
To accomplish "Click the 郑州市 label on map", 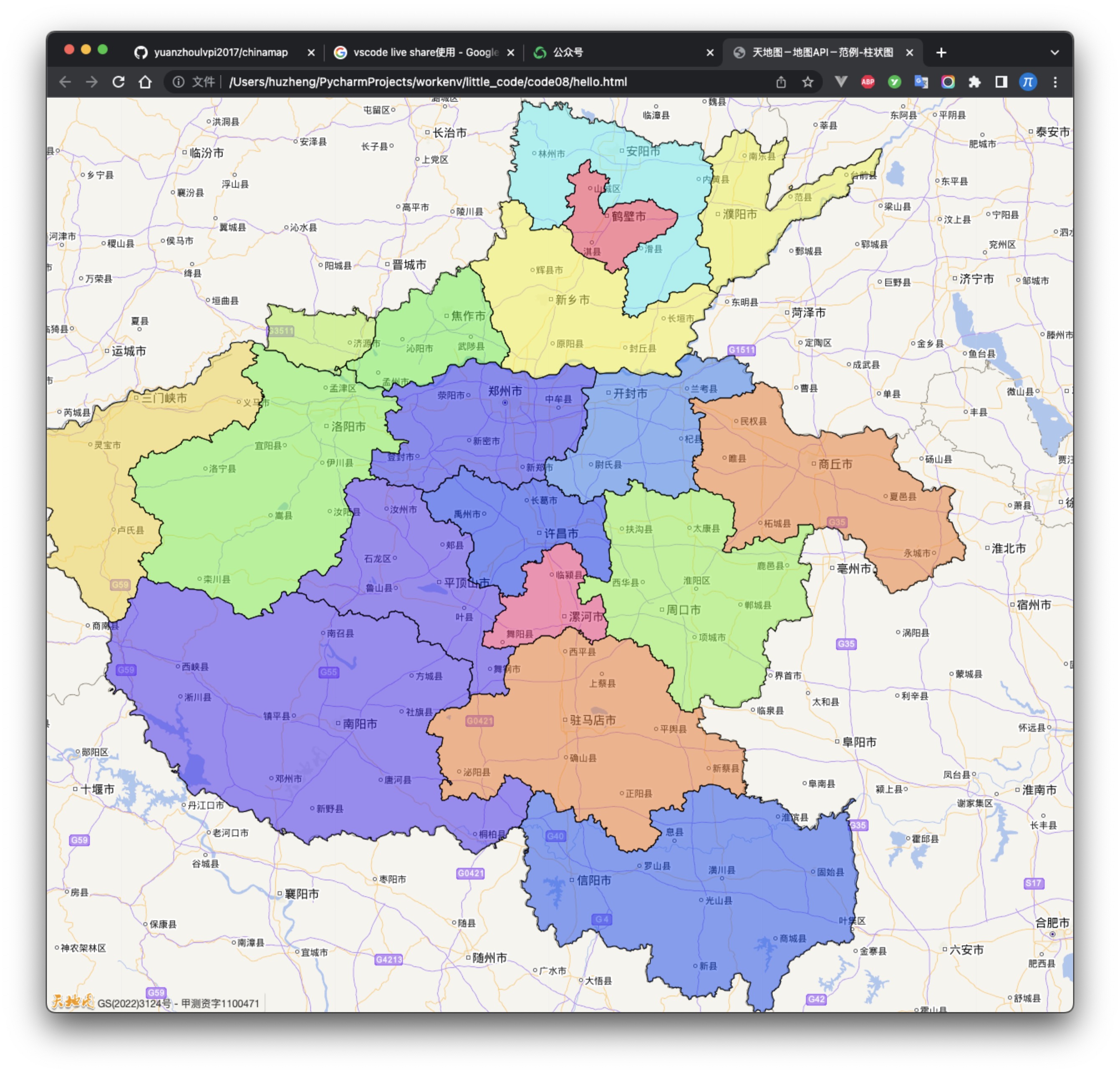I will [505, 391].
